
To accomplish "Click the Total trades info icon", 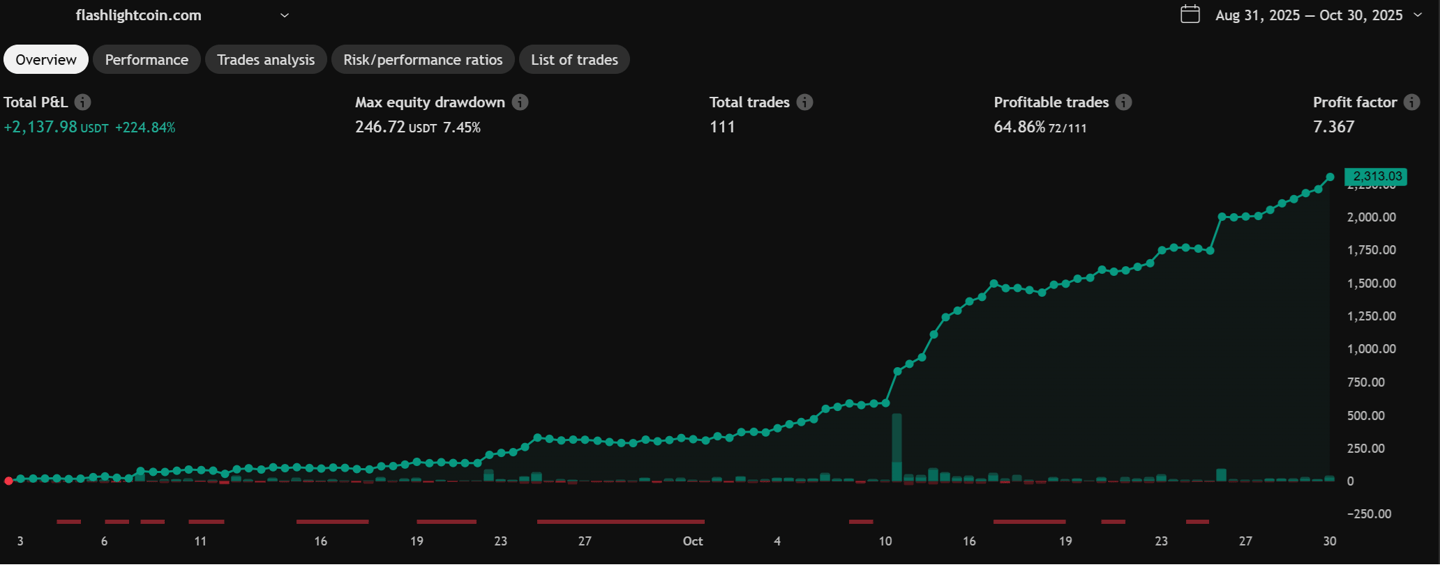I will coord(805,102).
